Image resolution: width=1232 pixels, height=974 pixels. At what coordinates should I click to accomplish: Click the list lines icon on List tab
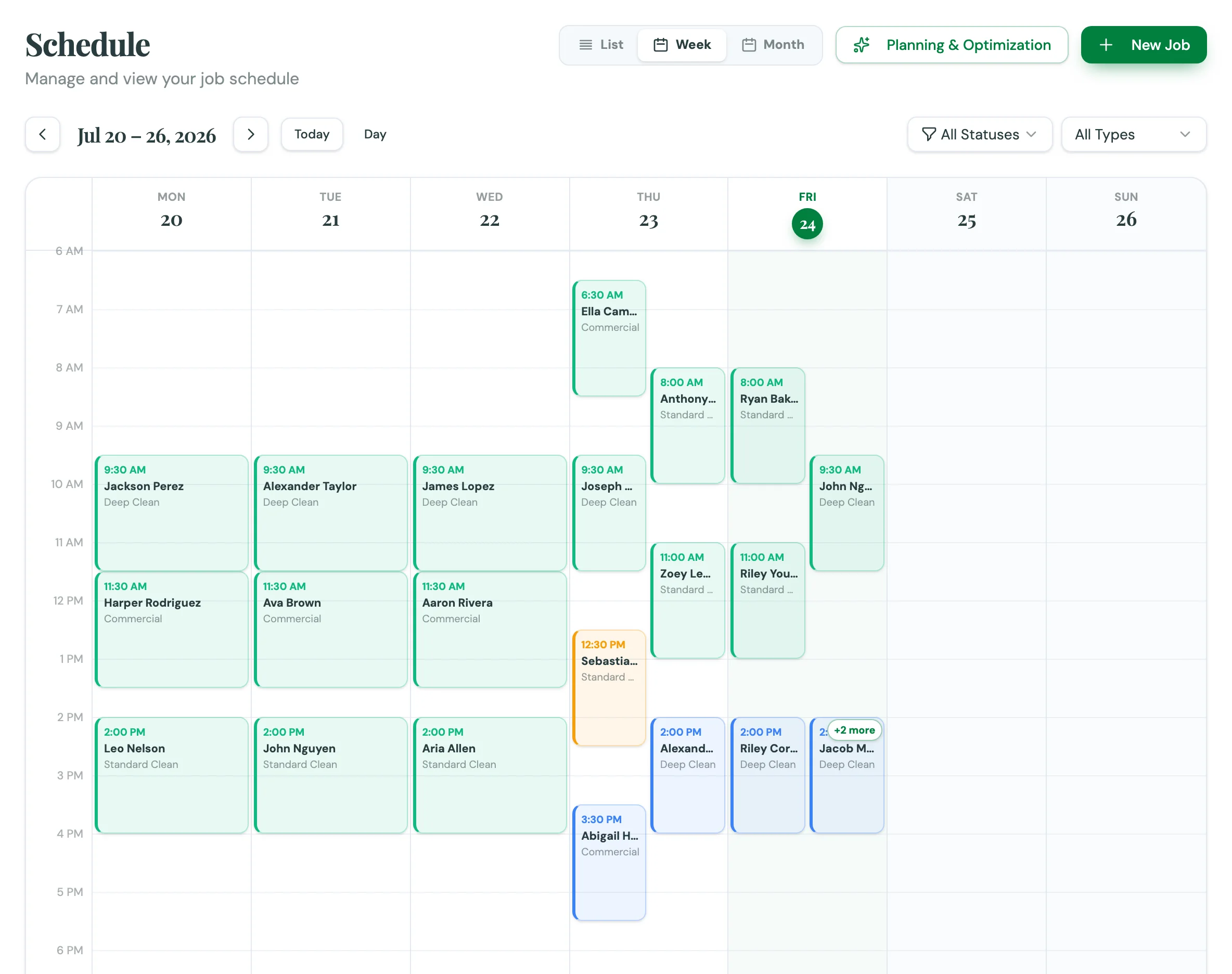(x=585, y=45)
